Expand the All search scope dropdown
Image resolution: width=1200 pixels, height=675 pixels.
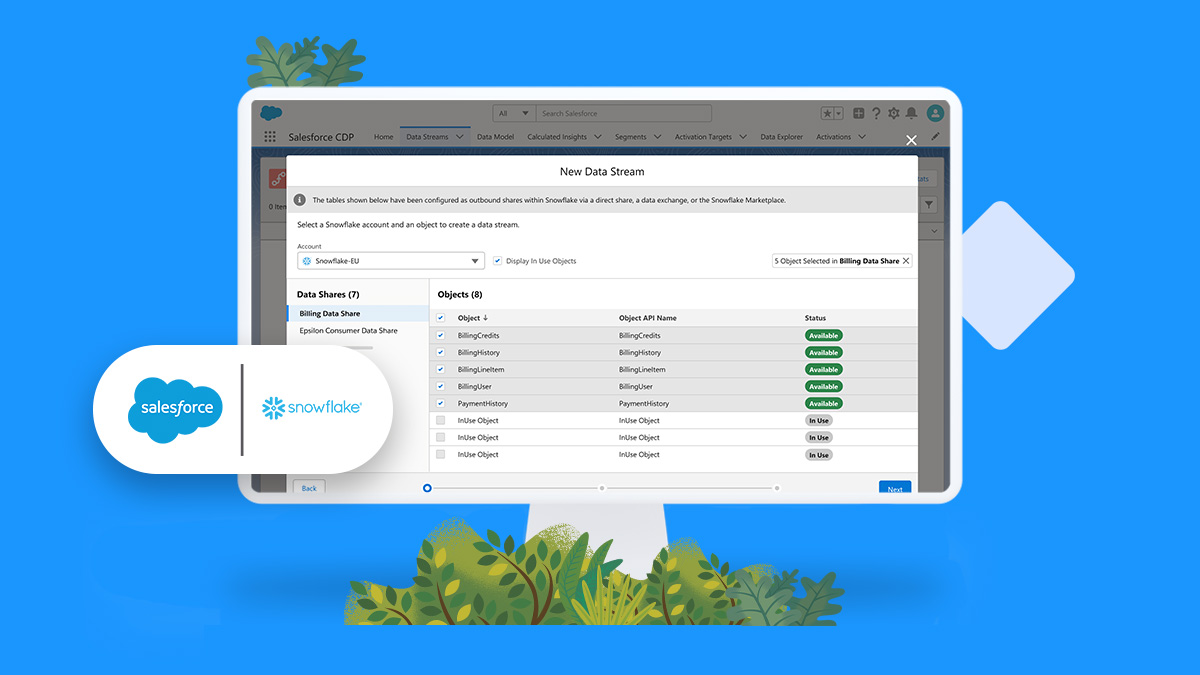click(x=524, y=113)
